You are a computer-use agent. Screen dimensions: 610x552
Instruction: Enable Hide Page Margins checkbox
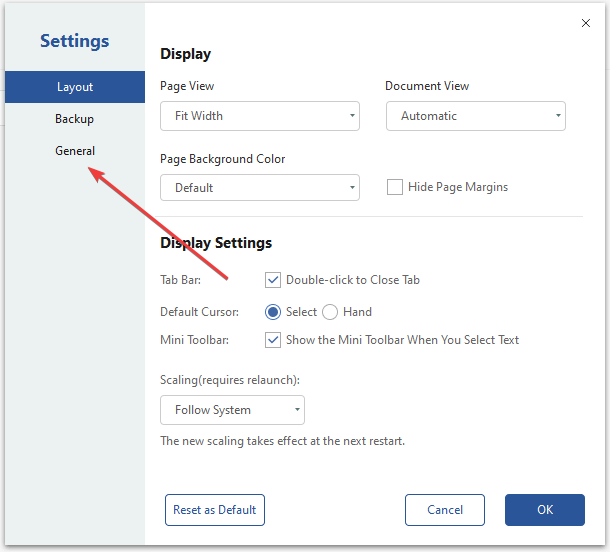coord(395,187)
